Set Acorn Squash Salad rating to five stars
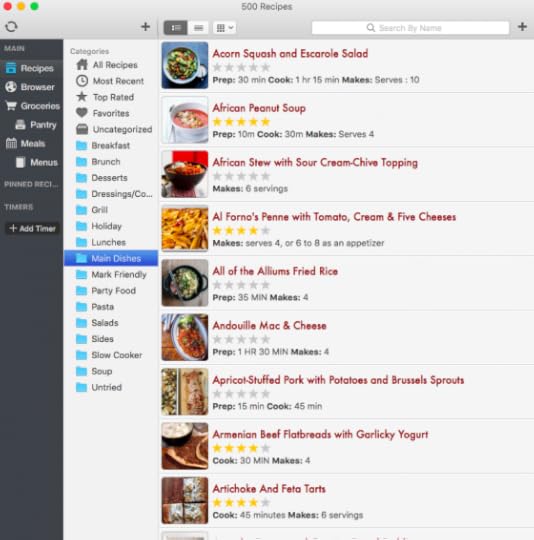The width and height of the screenshot is (534, 540). [265, 67]
